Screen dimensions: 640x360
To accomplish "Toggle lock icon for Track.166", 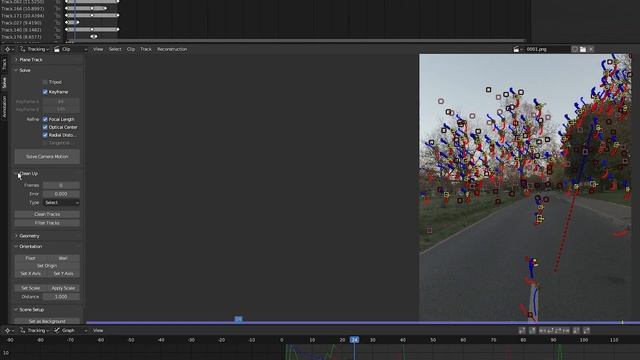I will click(58, 9).
